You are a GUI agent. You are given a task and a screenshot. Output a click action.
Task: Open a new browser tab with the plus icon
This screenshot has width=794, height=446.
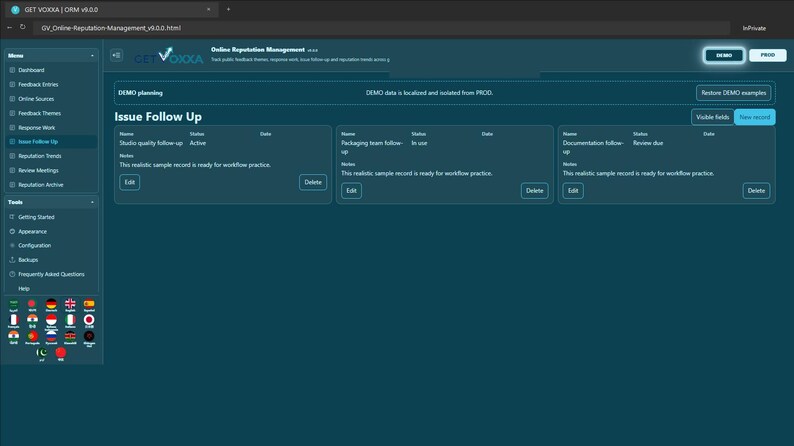[x=228, y=9]
